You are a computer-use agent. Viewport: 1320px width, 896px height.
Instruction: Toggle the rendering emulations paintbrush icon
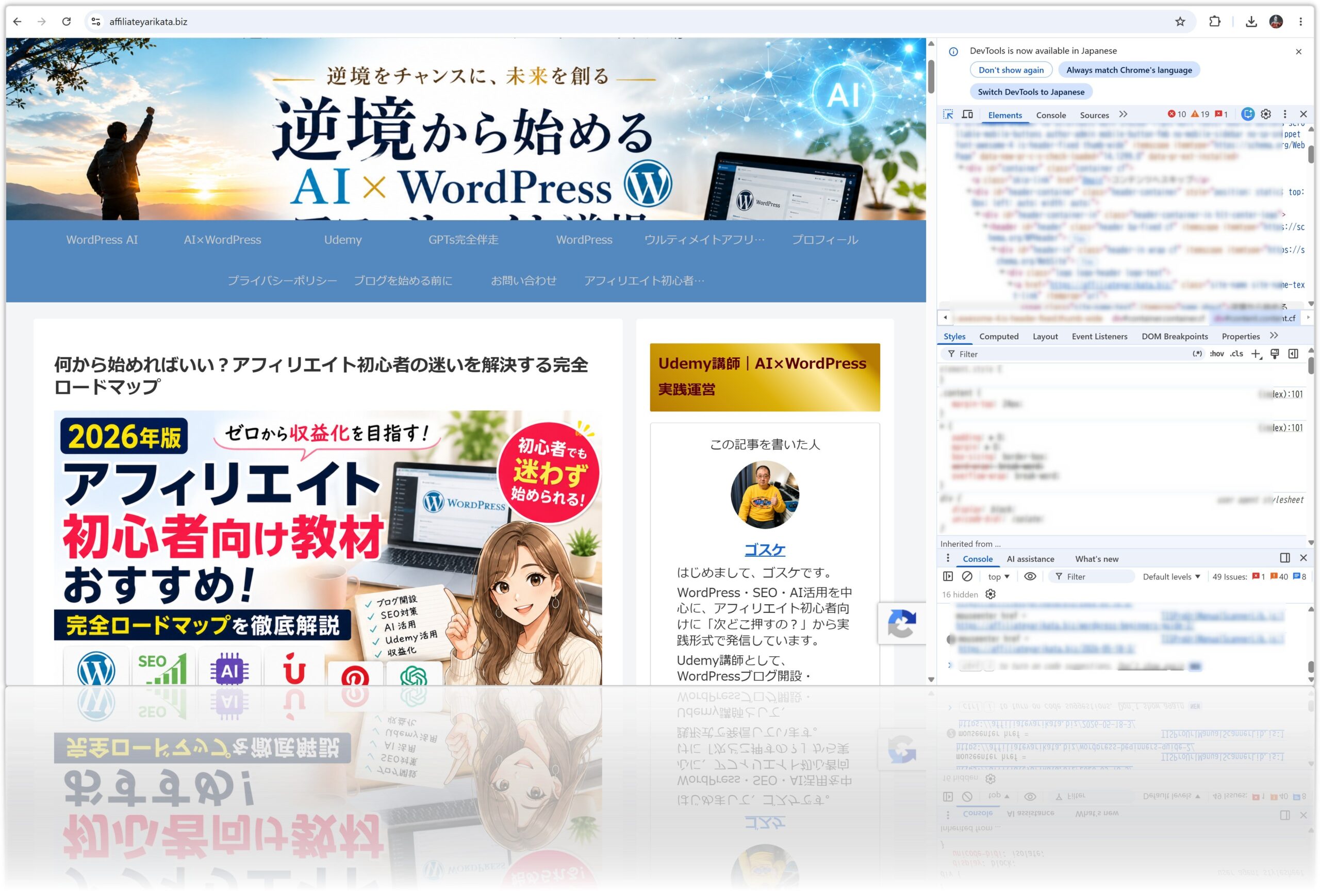[x=1275, y=354]
